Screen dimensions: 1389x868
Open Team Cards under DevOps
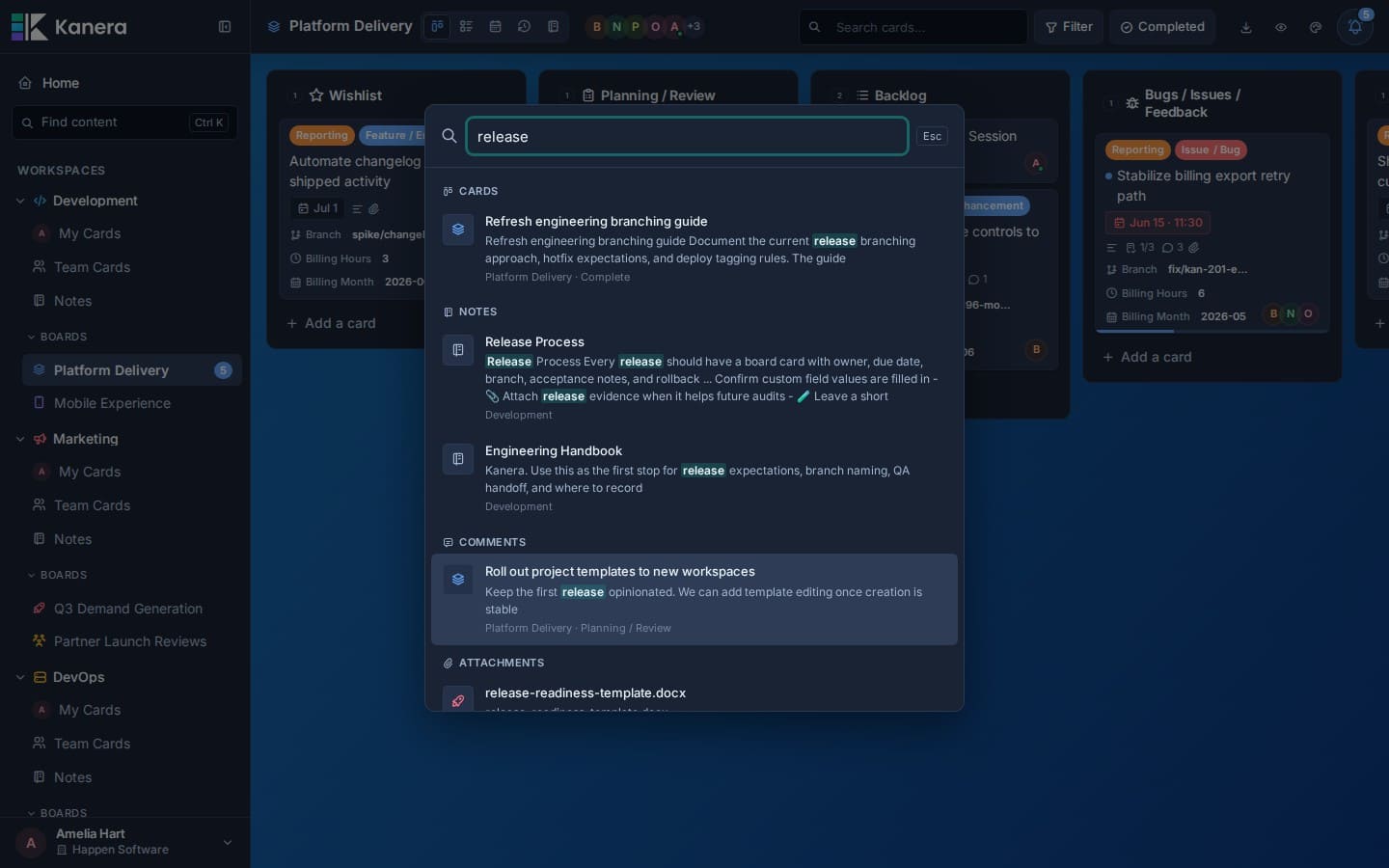point(132,744)
